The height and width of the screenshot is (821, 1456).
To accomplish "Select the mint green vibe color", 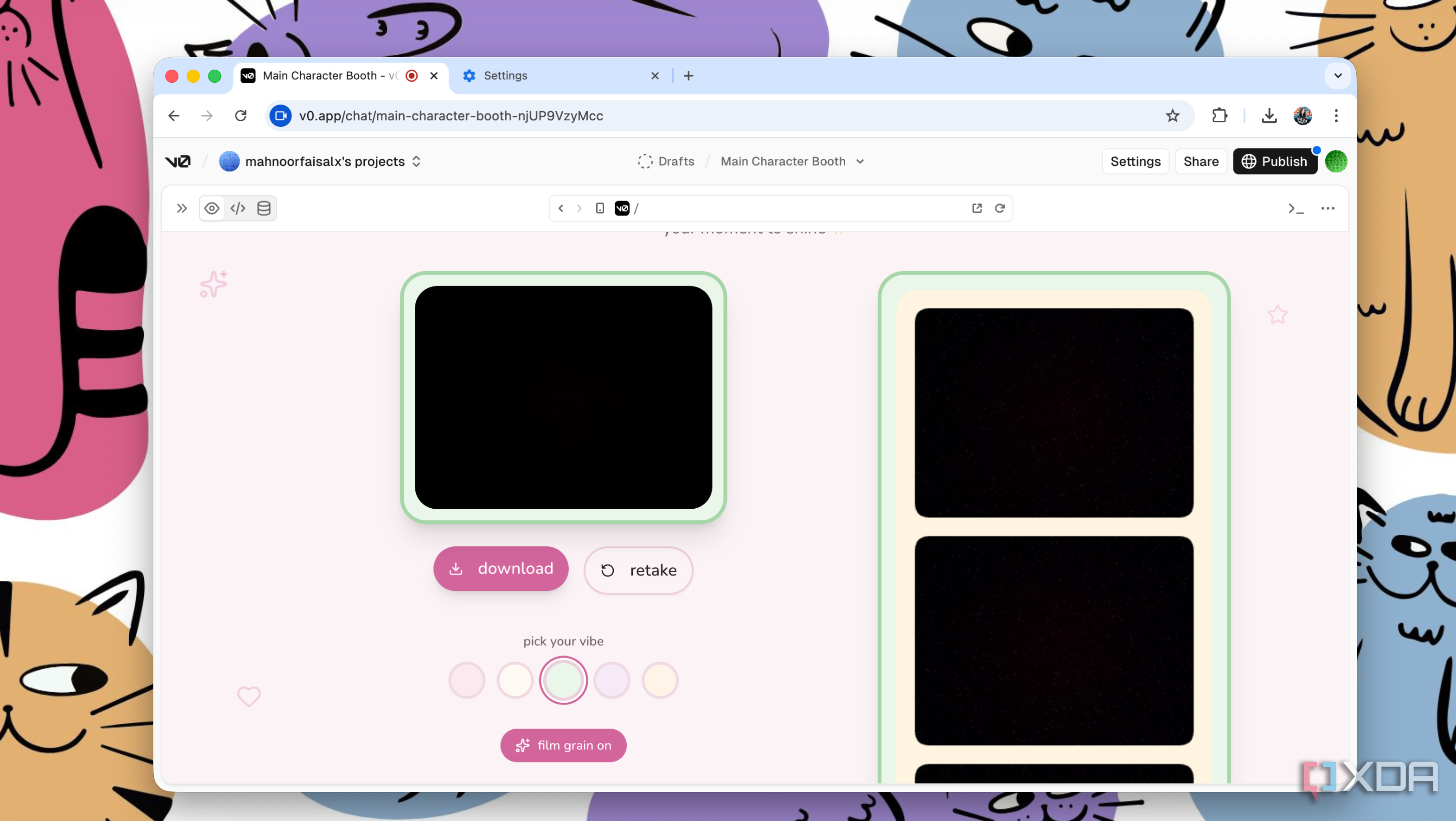I will [x=564, y=680].
